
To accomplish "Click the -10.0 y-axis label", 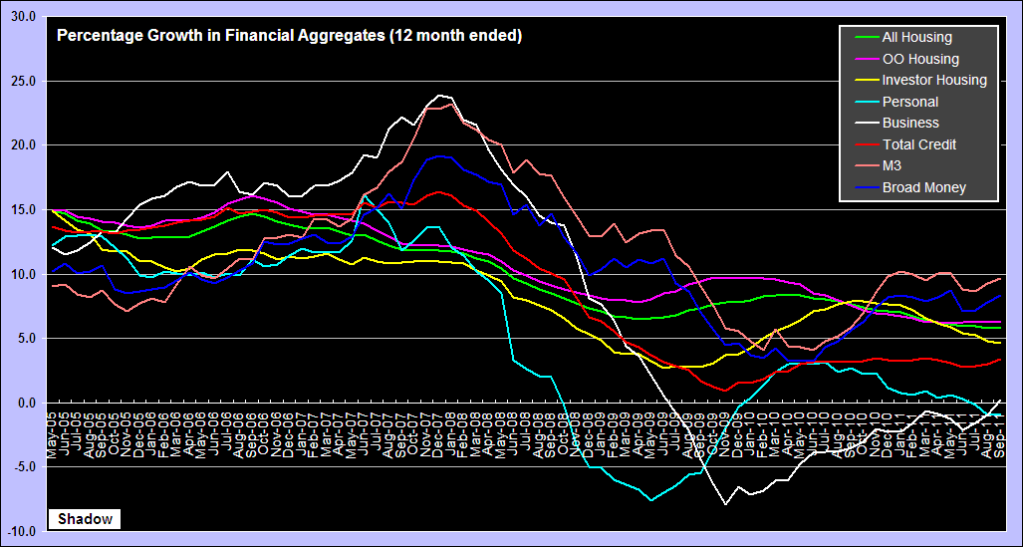I will (20, 531).
